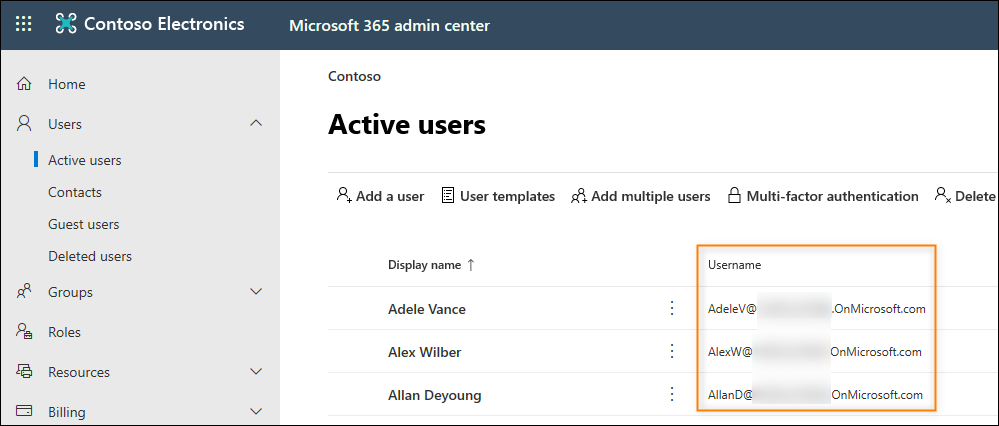Screen dimensions: 999x426
Task: Click the Delete user icon
Action: 943,195
